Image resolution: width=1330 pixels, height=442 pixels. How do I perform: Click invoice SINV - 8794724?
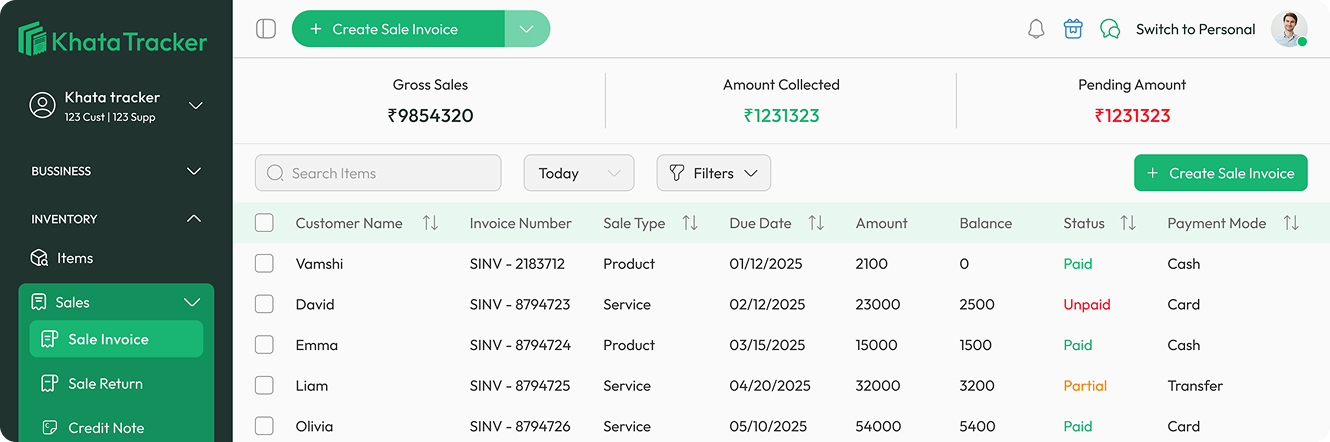[520, 345]
